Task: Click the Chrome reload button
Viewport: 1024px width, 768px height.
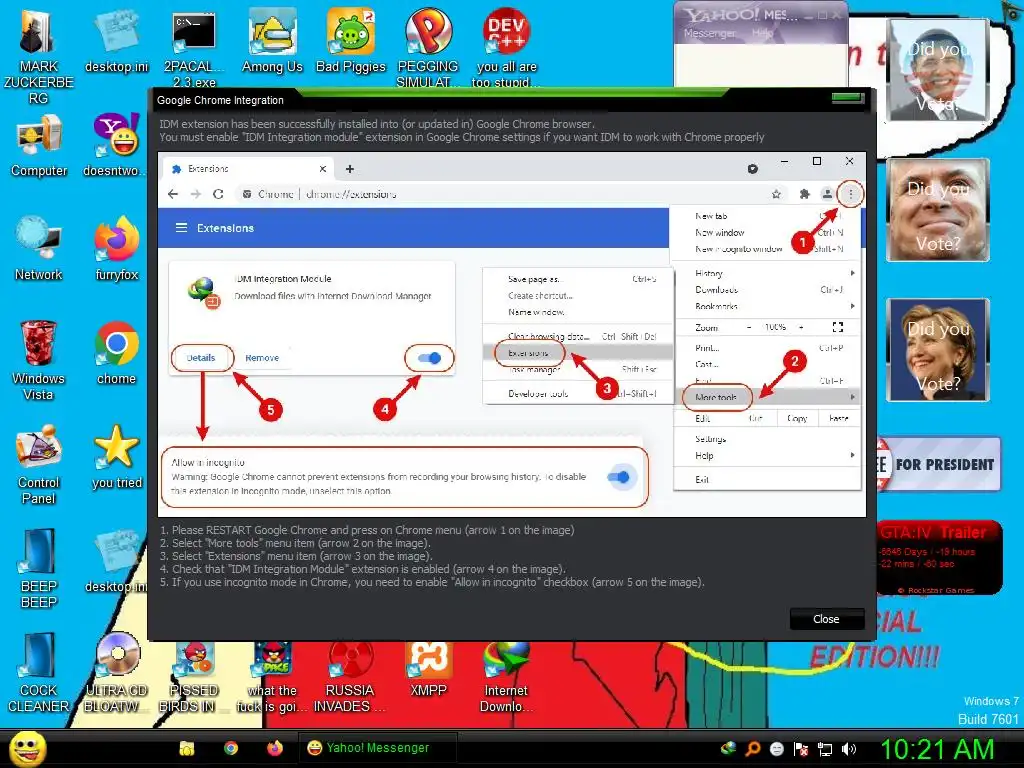Action: click(x=218, y=194)
